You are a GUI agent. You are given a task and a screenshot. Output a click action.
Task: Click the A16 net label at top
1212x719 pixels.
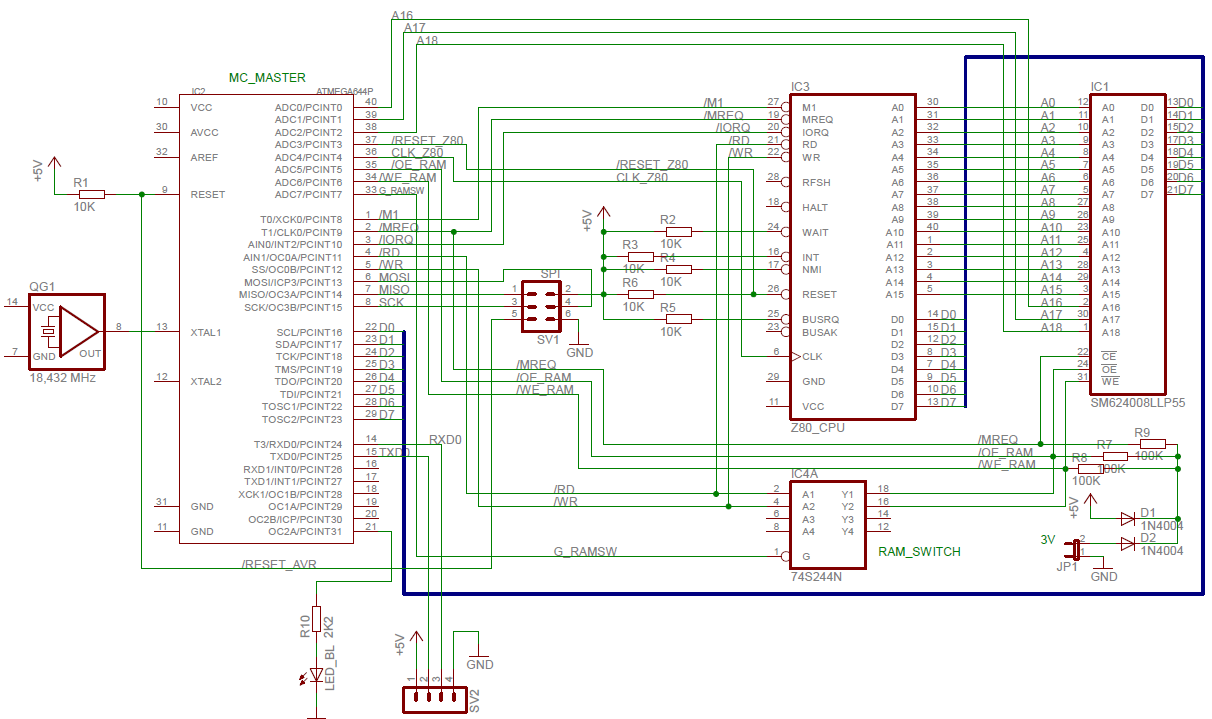pyautogui.click(x=402, y=16)
